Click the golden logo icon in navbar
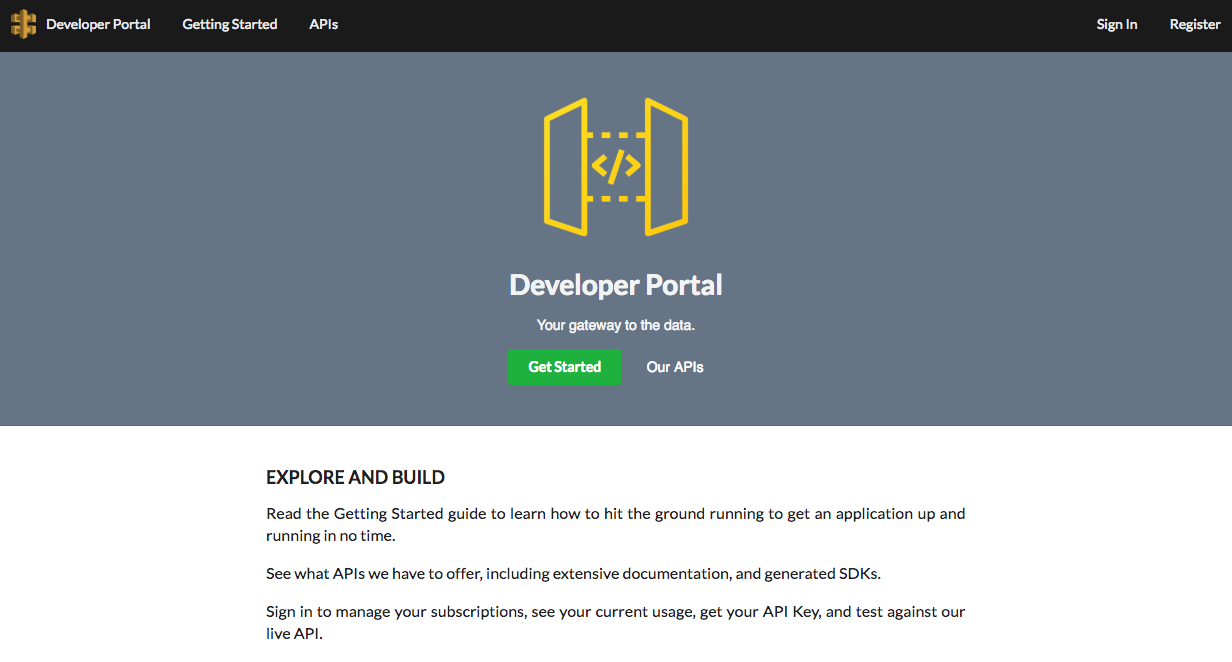The height and width of the screenshot is (662, 1232). (x=23, y=24)
